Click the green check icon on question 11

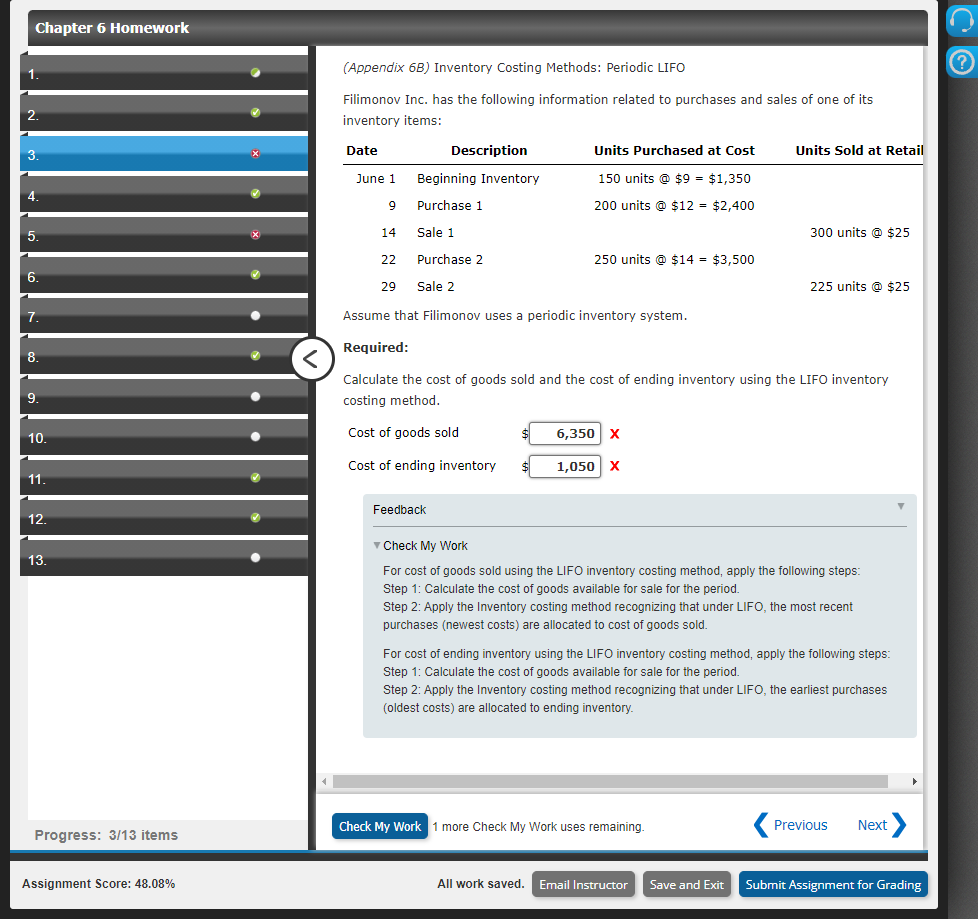(255, 478)
